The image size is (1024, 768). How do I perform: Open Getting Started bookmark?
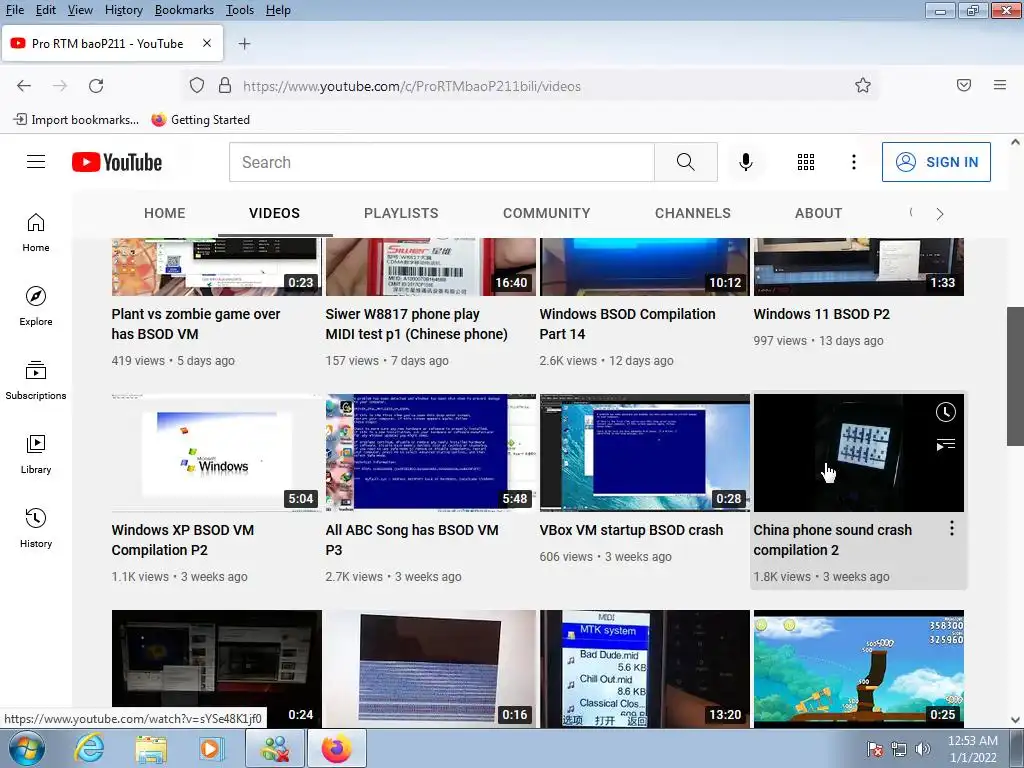[x=200, y=120]
